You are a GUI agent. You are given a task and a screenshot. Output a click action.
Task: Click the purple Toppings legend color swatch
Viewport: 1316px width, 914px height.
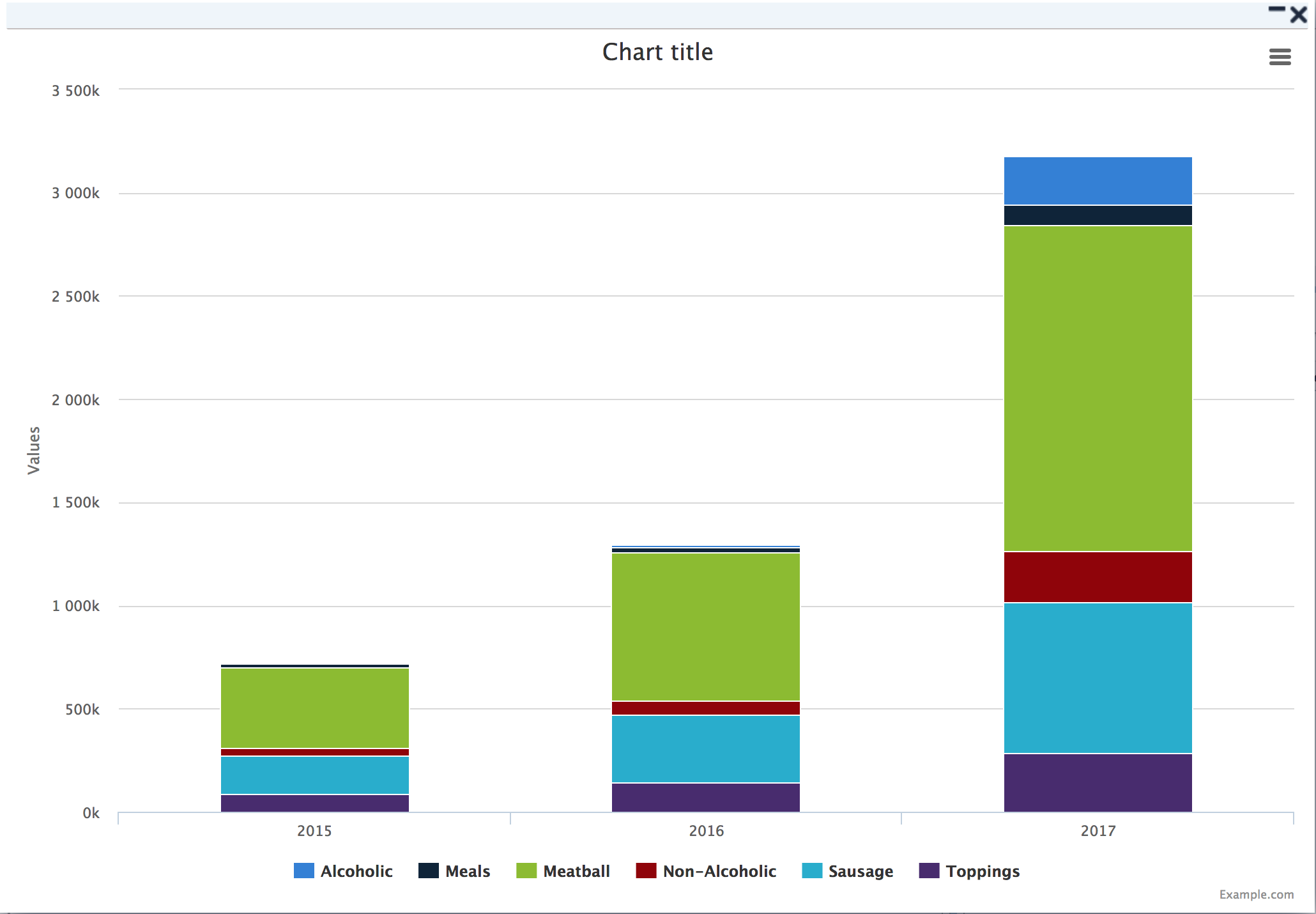929,871
